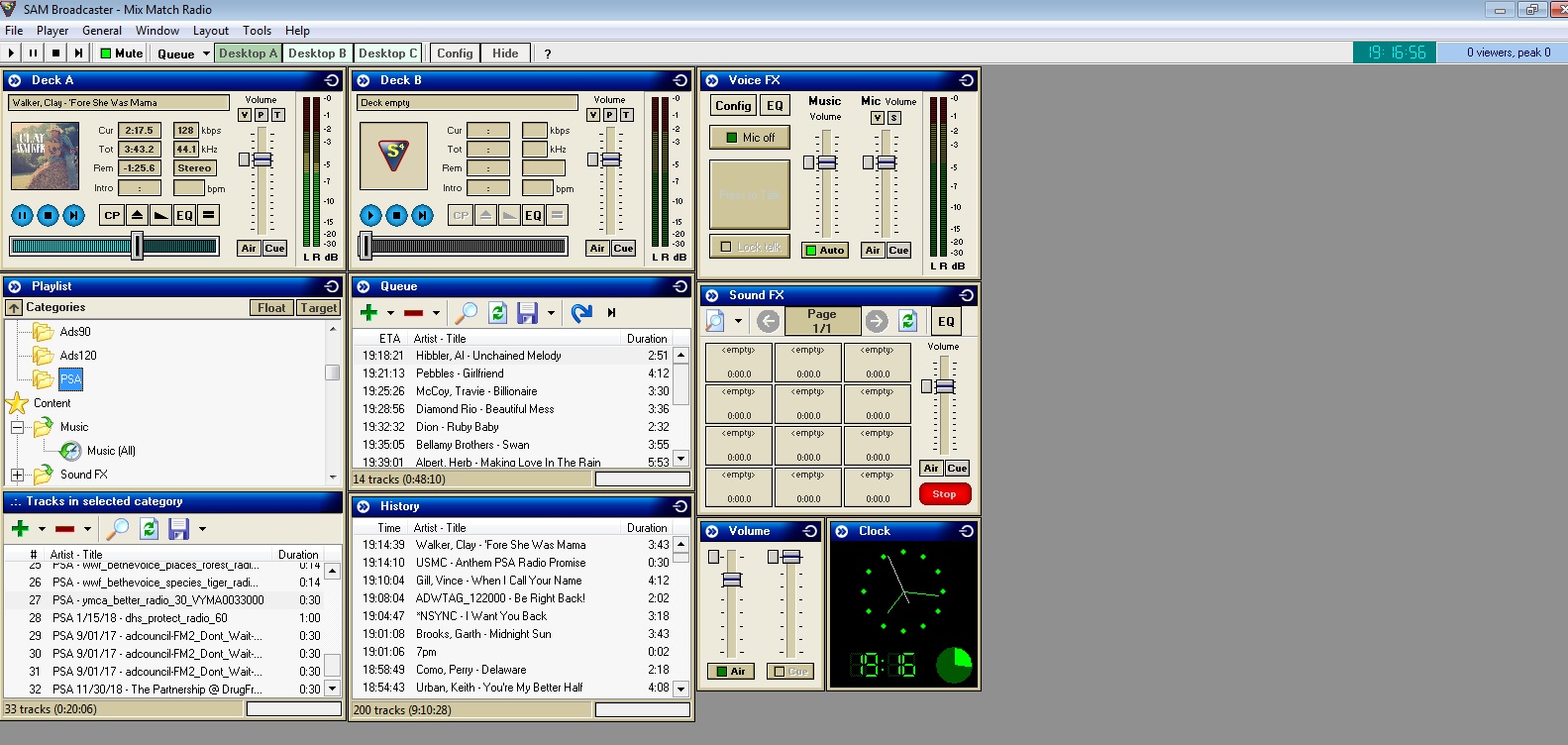Open the Voice FX EQ

click(x=775, y=106)
